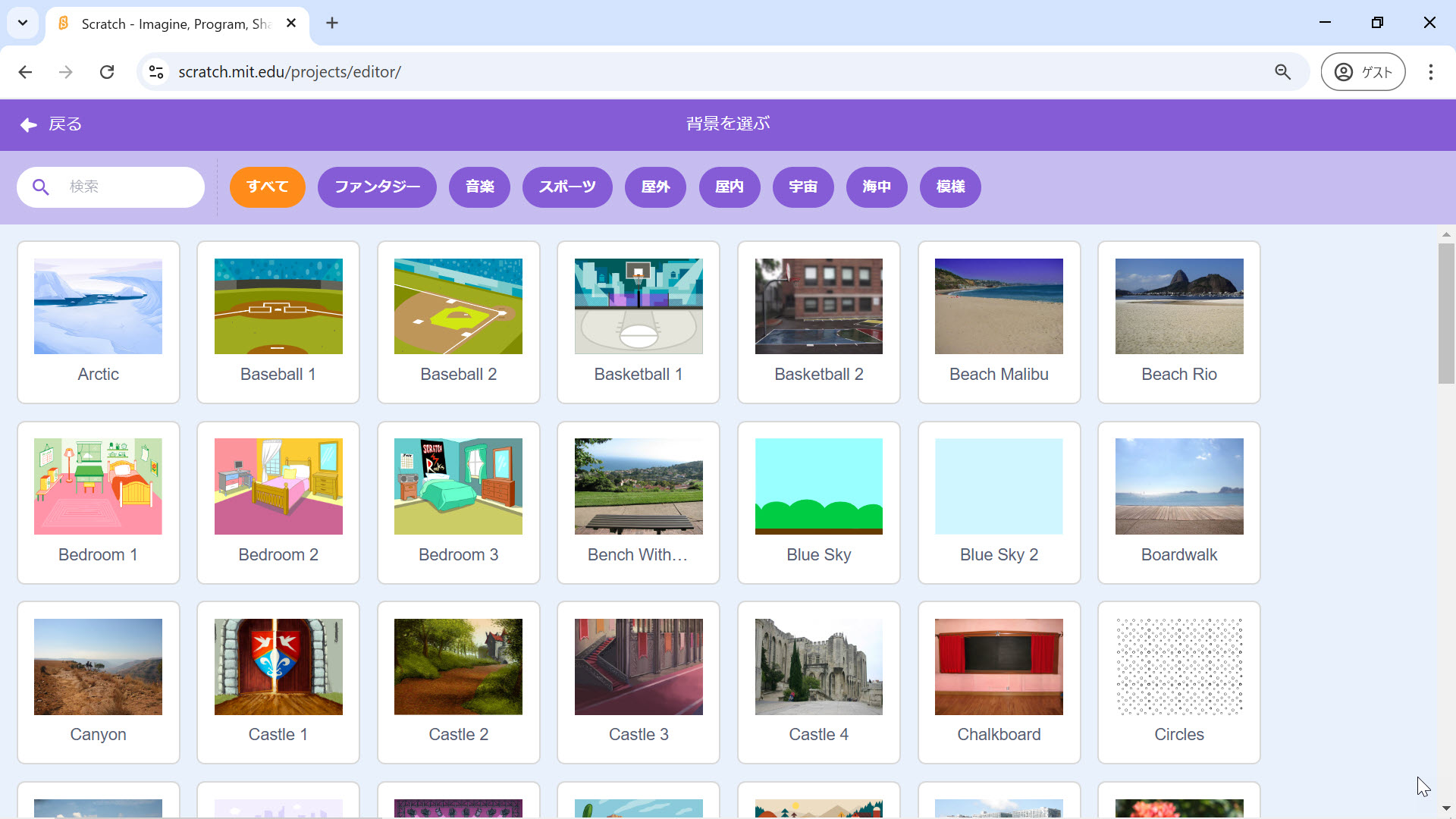Viewport: 1456px width, 819px height.
Task: Select the 屋内 category filter
Action: point(730,187)
